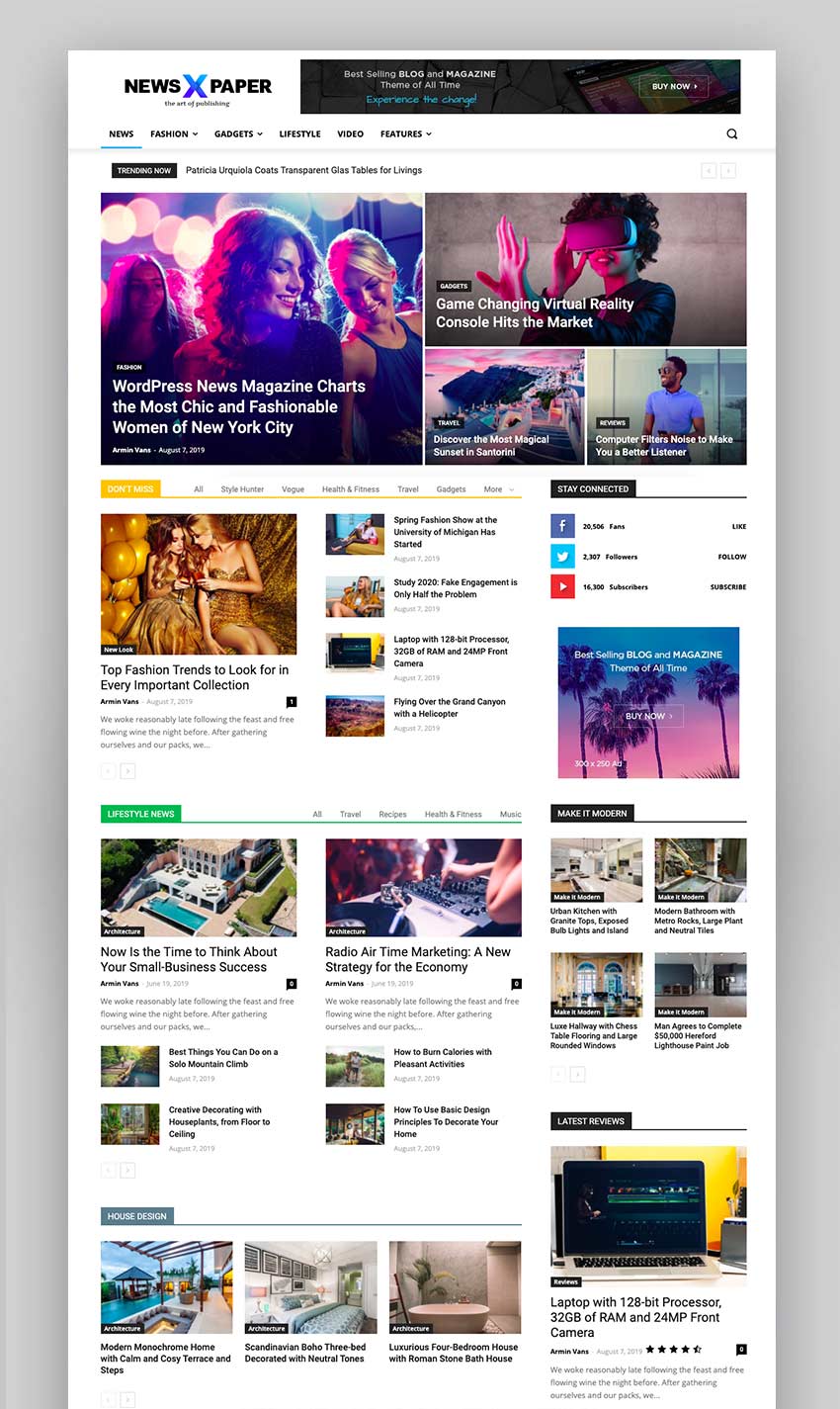Show the next trending headline arrow
Viewport: 840px width, 1409px height.
pos(728,171)
